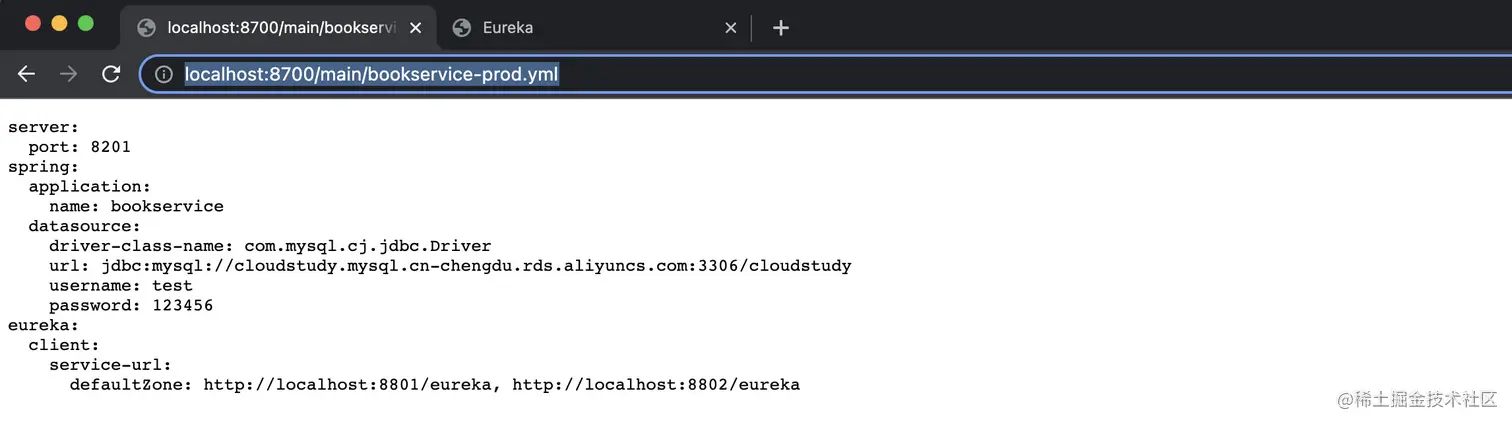Reload the bookservice-prod.yml page

click(x=111, y=74)
